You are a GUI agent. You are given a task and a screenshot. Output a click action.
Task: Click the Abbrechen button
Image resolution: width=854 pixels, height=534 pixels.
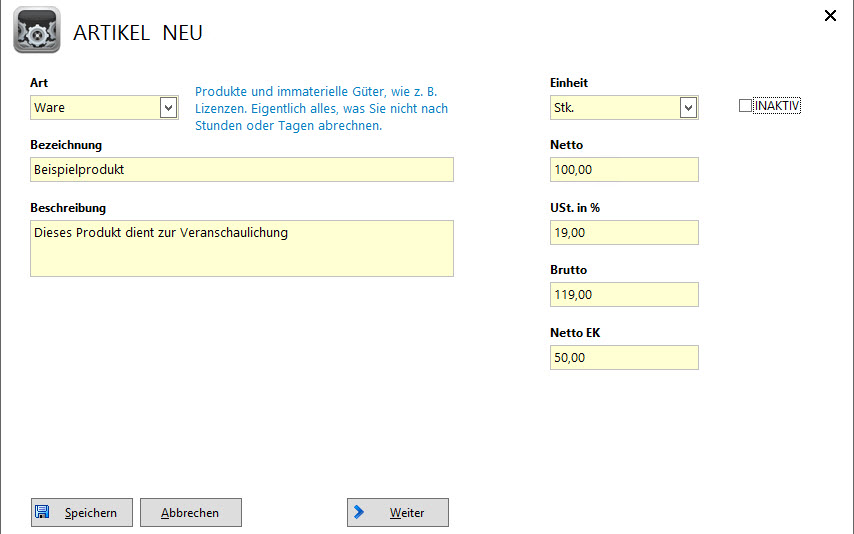[191, 513]
